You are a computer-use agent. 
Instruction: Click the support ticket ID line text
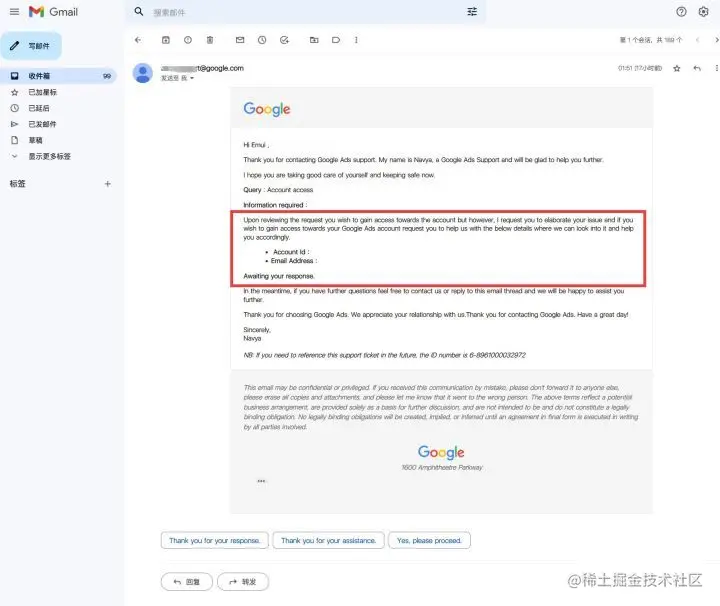coord(384,355)
